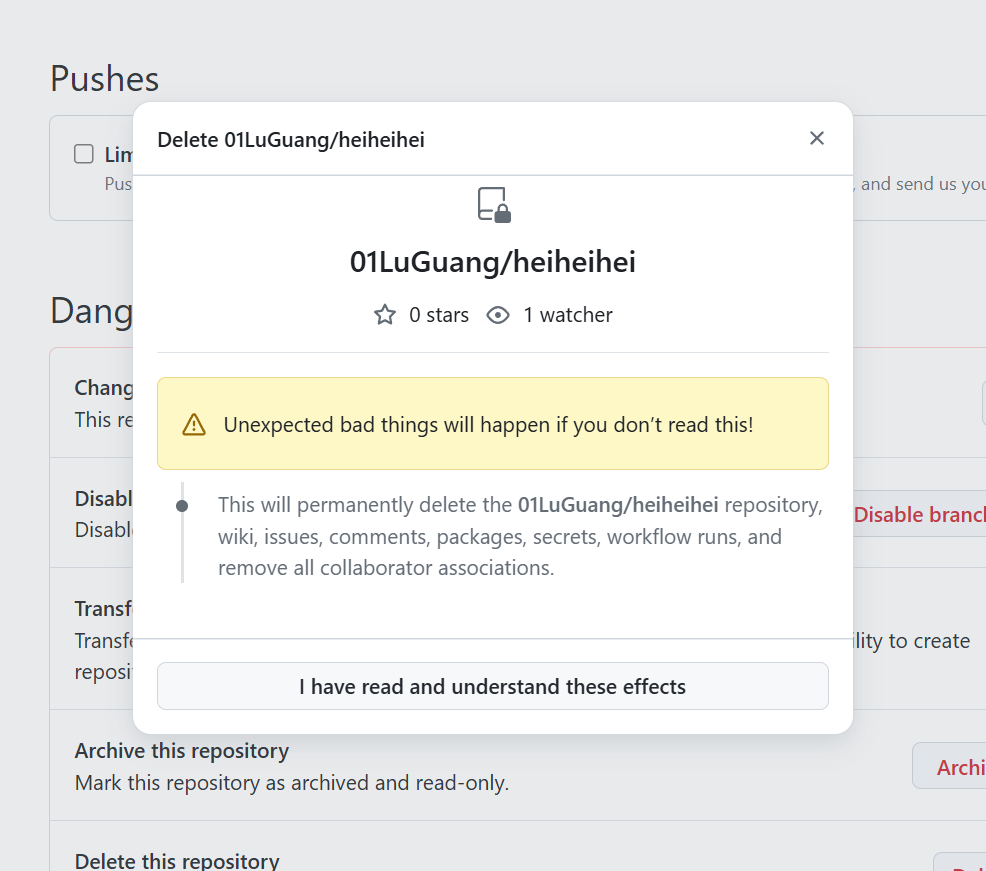Click the private repository lock icon
Viewport: 986px width, 871px height.
(494, 204)
